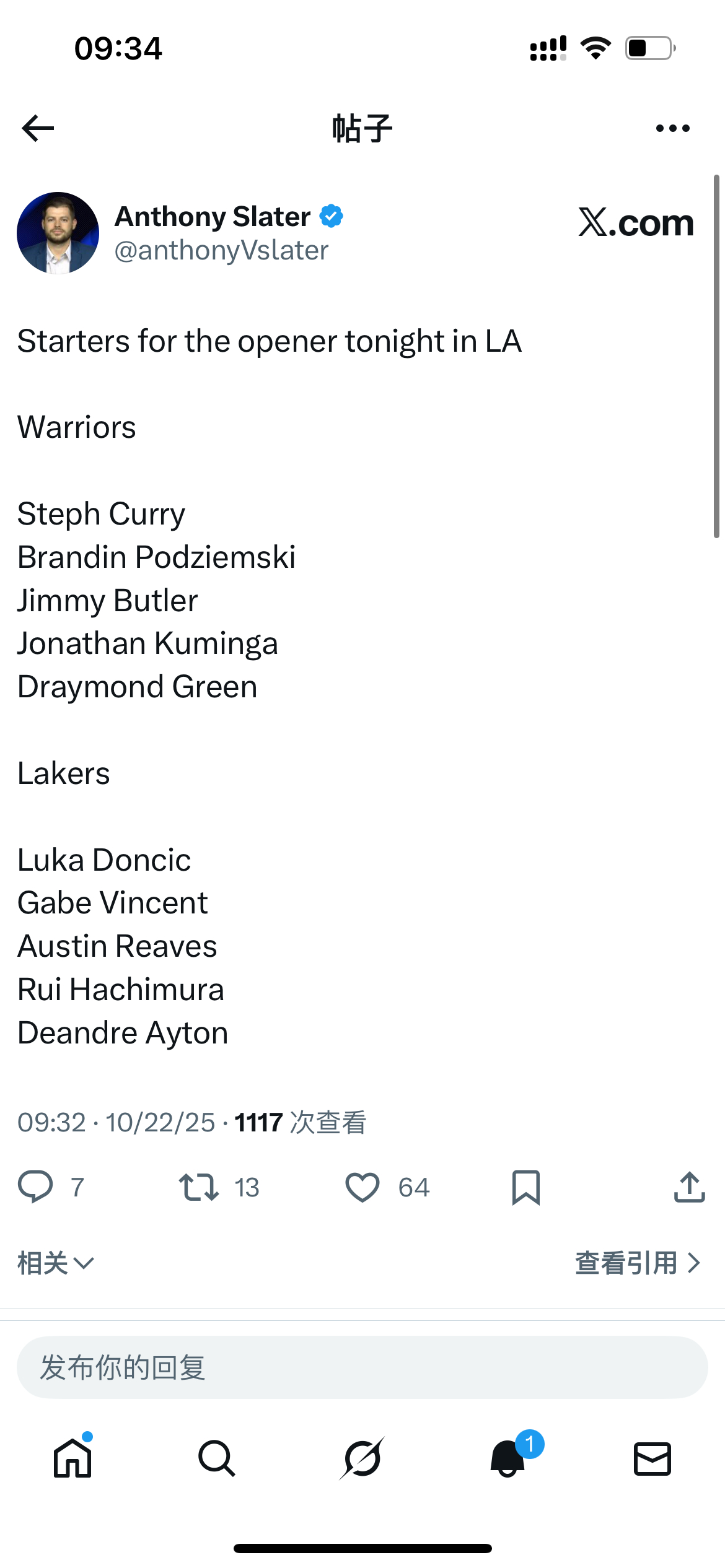Click the vertical scrollbar

coord(716,356)
